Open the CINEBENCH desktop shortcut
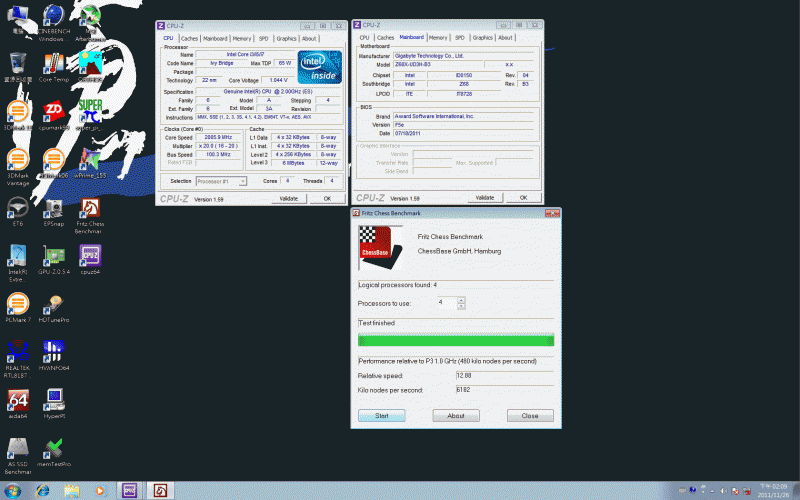The image size is (800, 500). tap(54, 23)
